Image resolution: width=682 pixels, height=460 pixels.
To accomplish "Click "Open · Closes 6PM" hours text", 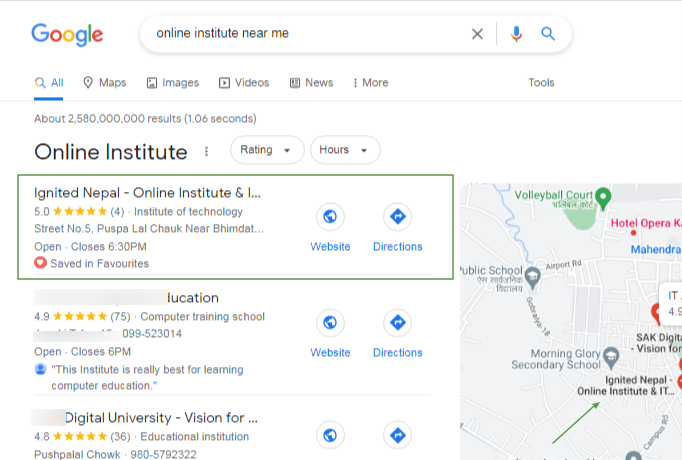I will [x=83, y=351].
